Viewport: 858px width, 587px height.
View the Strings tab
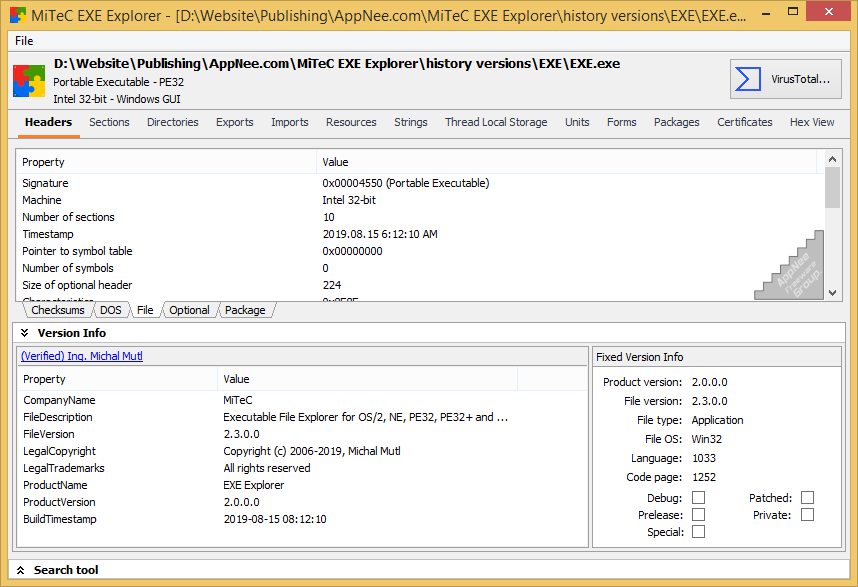[x=411, y=122]
